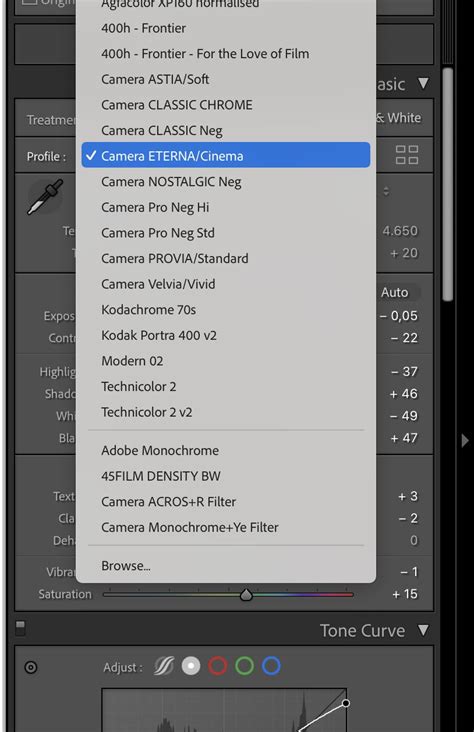This screenshot has width=474, height=732.
Task: Open the white balance preset stepper
Action: 386,191
